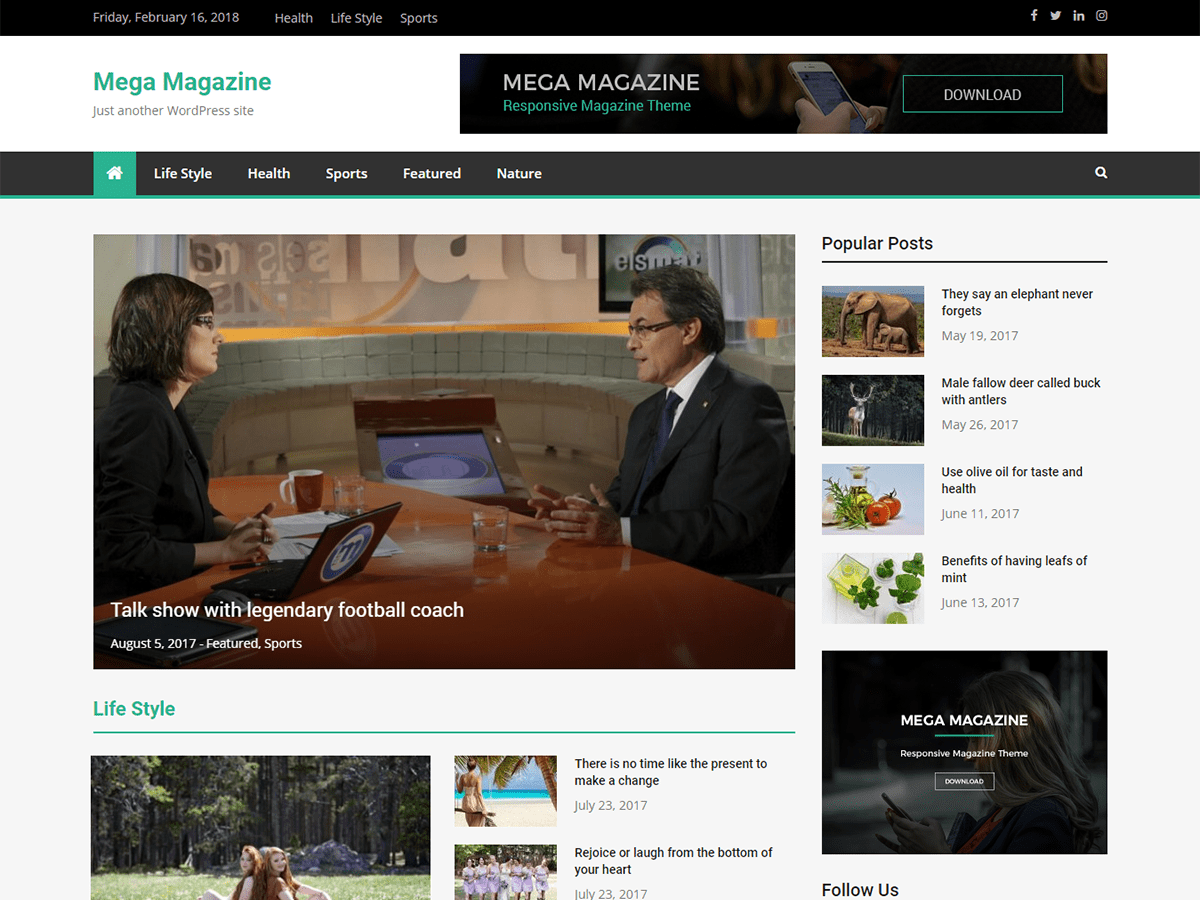Open the Health main menu item
The image size is (1200, 900).
269,173
